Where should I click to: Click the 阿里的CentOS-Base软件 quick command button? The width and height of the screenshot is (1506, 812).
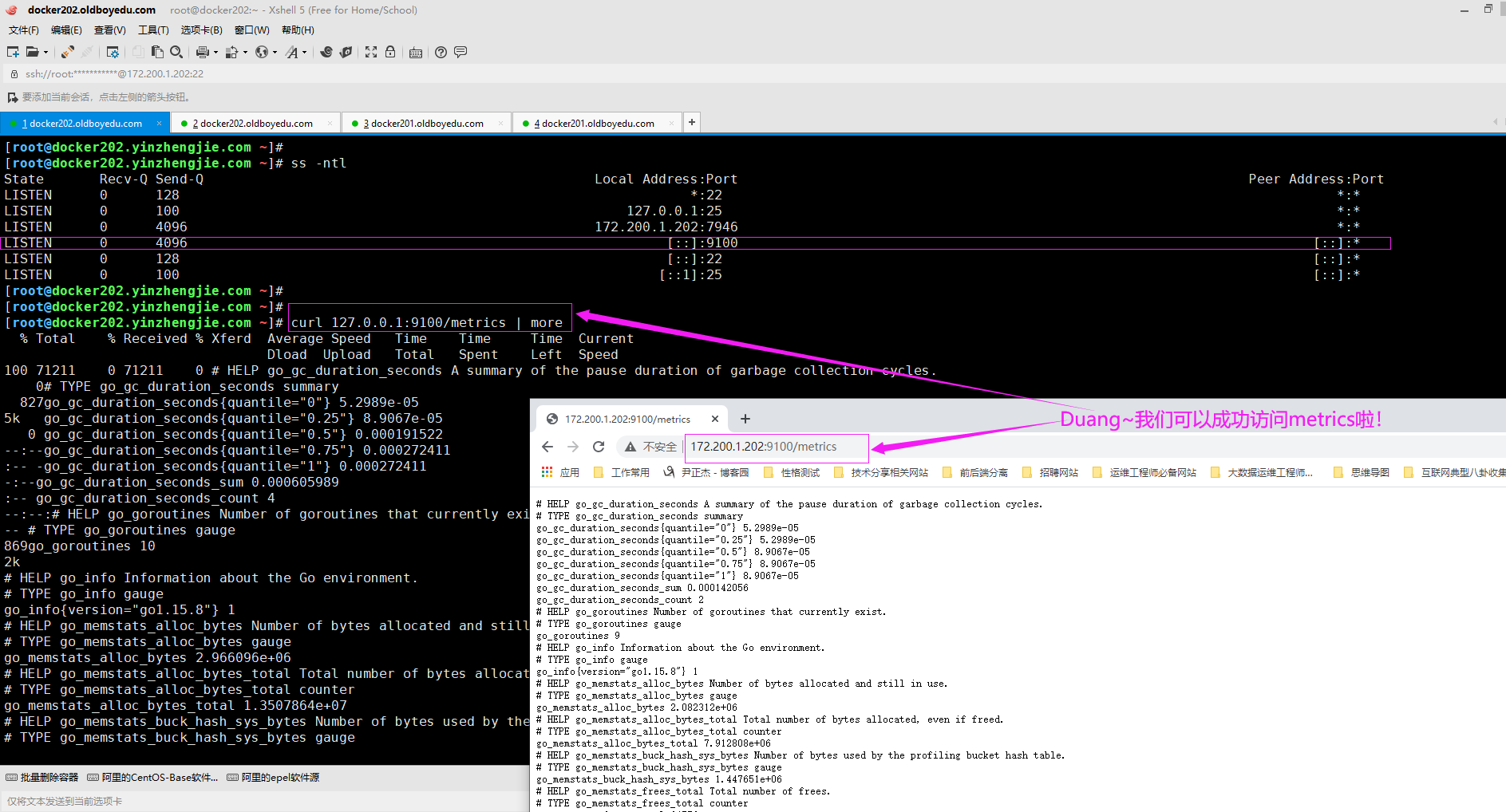[152, 778]
